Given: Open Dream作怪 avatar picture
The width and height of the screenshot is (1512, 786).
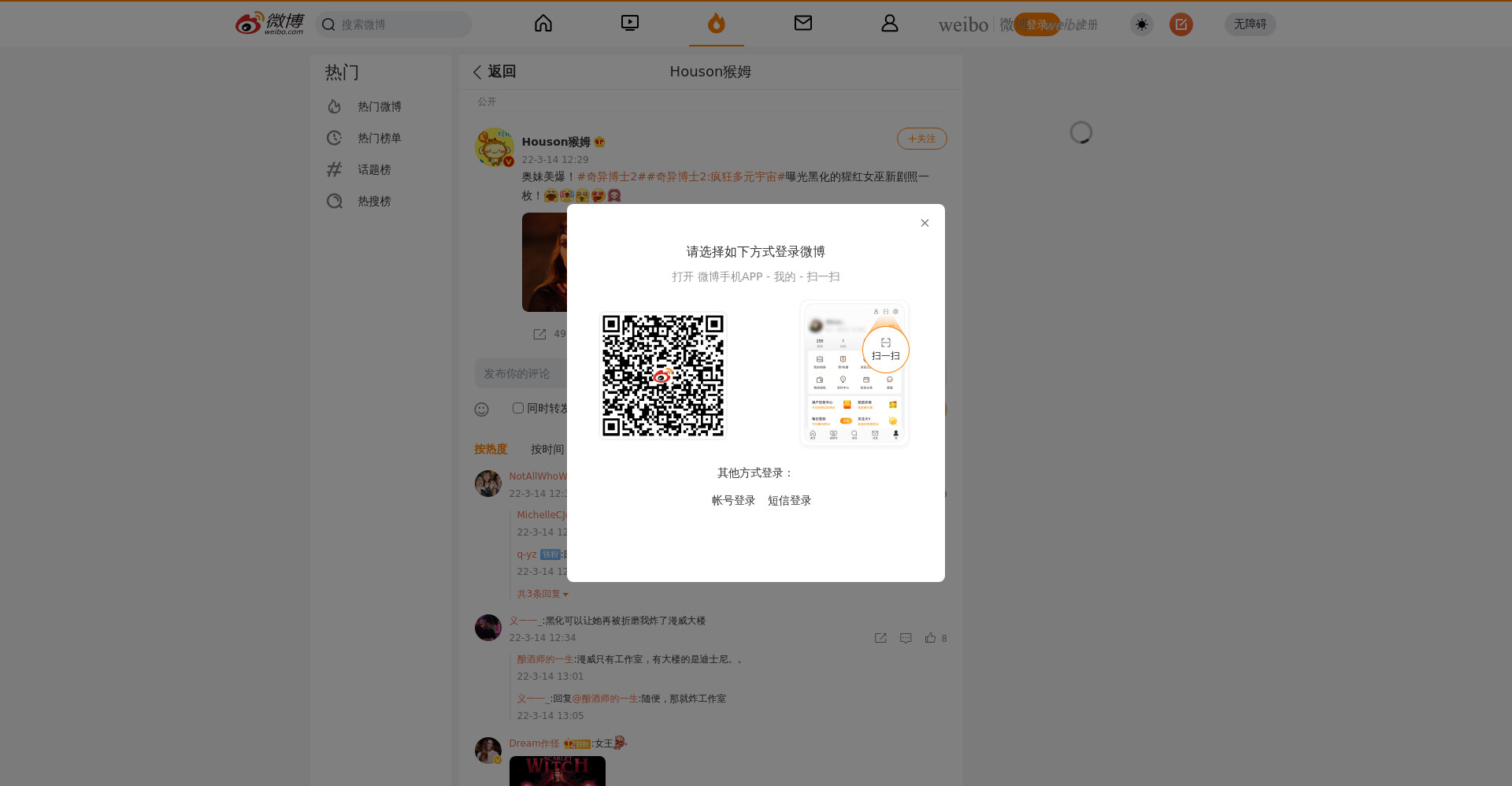Looking at the screenshot, I should [x=488, y=751].
